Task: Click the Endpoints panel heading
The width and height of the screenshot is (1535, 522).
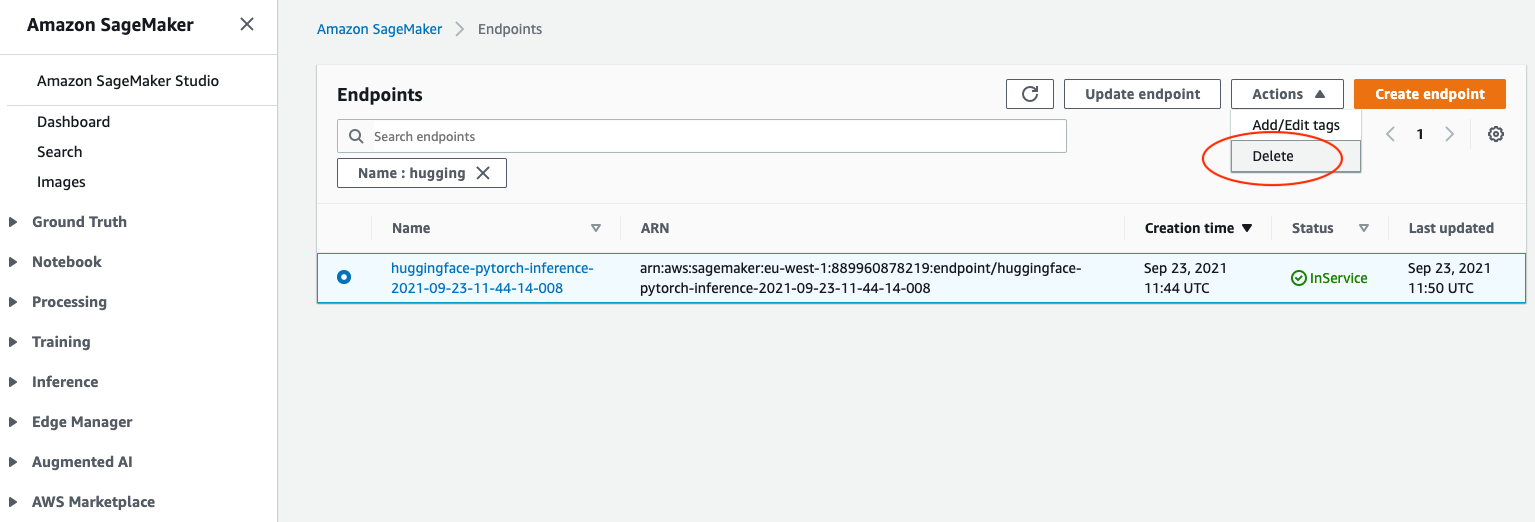Action: pos(380,95)
